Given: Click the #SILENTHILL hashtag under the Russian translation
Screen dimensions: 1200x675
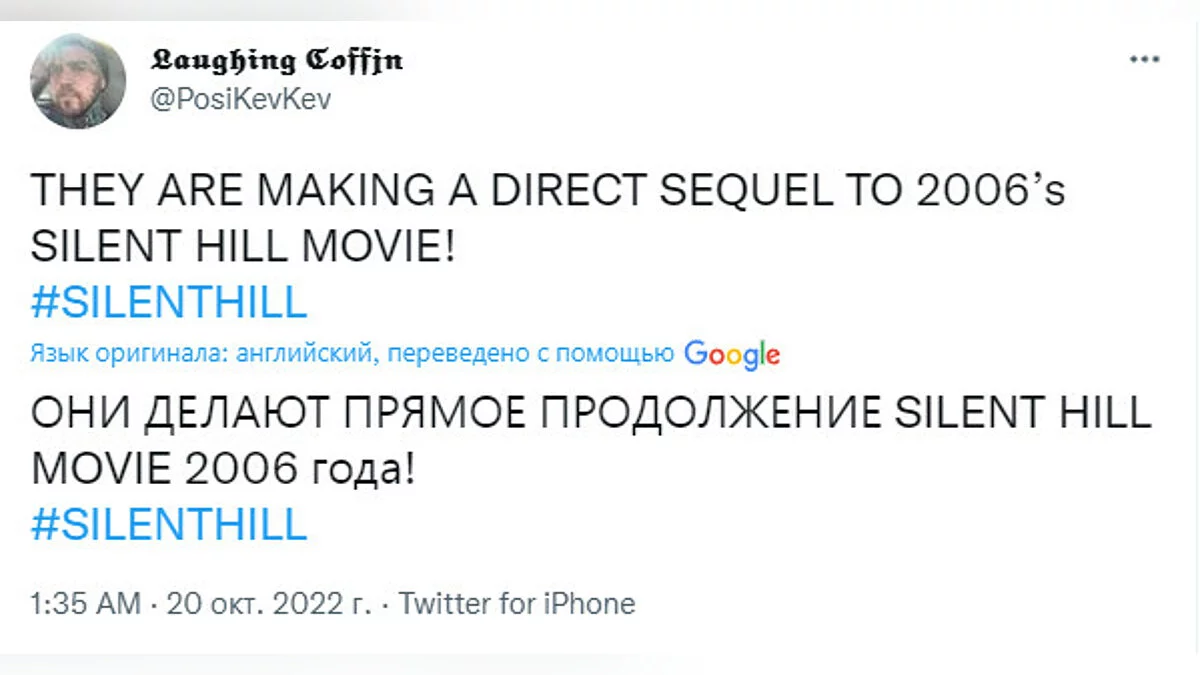Looking at the screenshot, I should click(169, 525).
